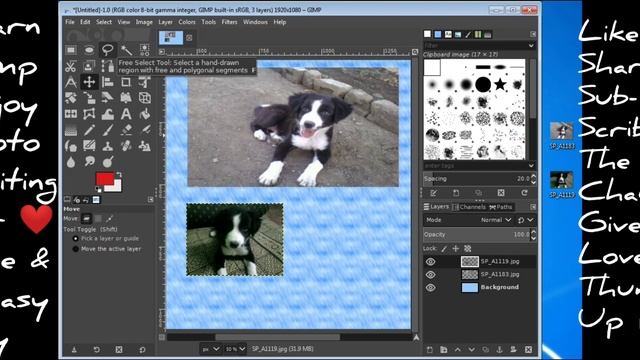
Task: Select the Measure tool
Action: coord(71,82)
